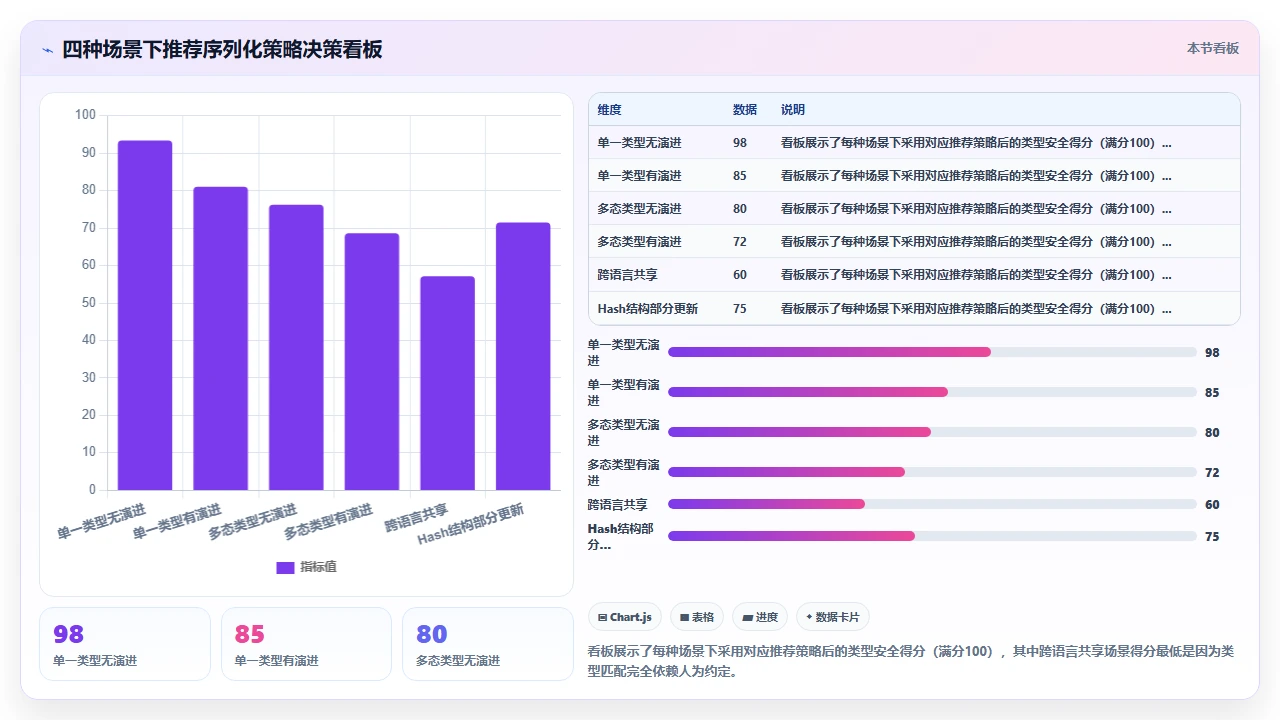Screen dimensions: 1280x720
Task: Click y-axis label 100
Action: pos(85,115)
